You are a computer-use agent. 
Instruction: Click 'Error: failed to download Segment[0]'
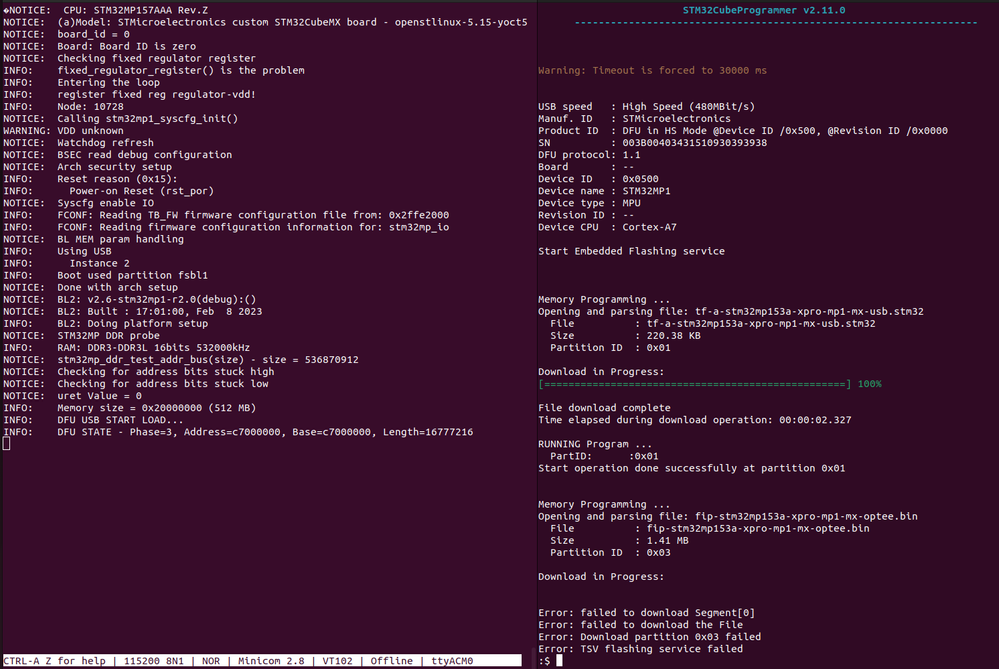tap(646, 613)
